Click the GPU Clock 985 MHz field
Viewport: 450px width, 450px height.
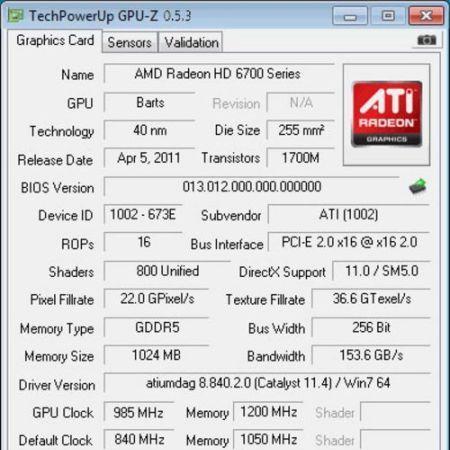point(139,412)
